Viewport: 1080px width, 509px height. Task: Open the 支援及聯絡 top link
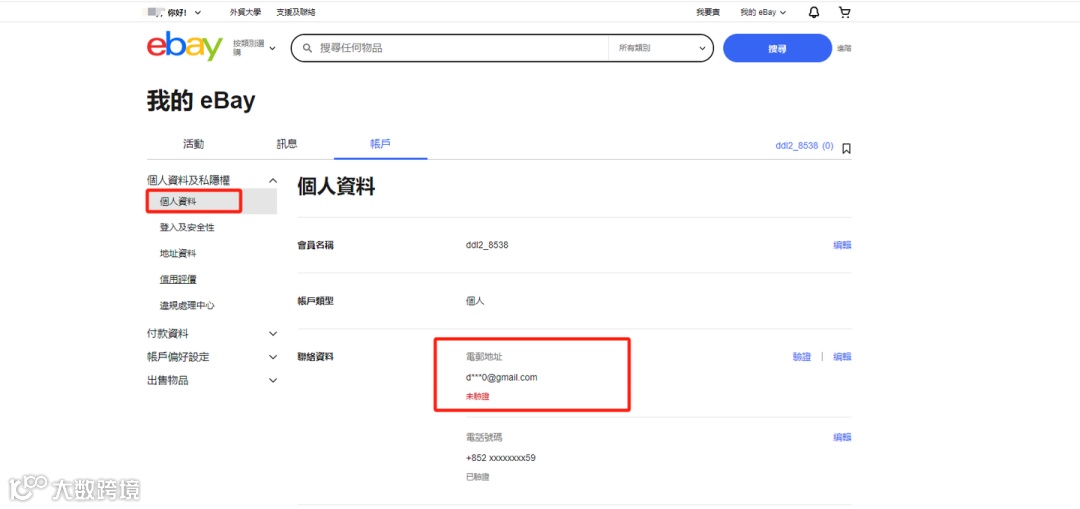295,12
